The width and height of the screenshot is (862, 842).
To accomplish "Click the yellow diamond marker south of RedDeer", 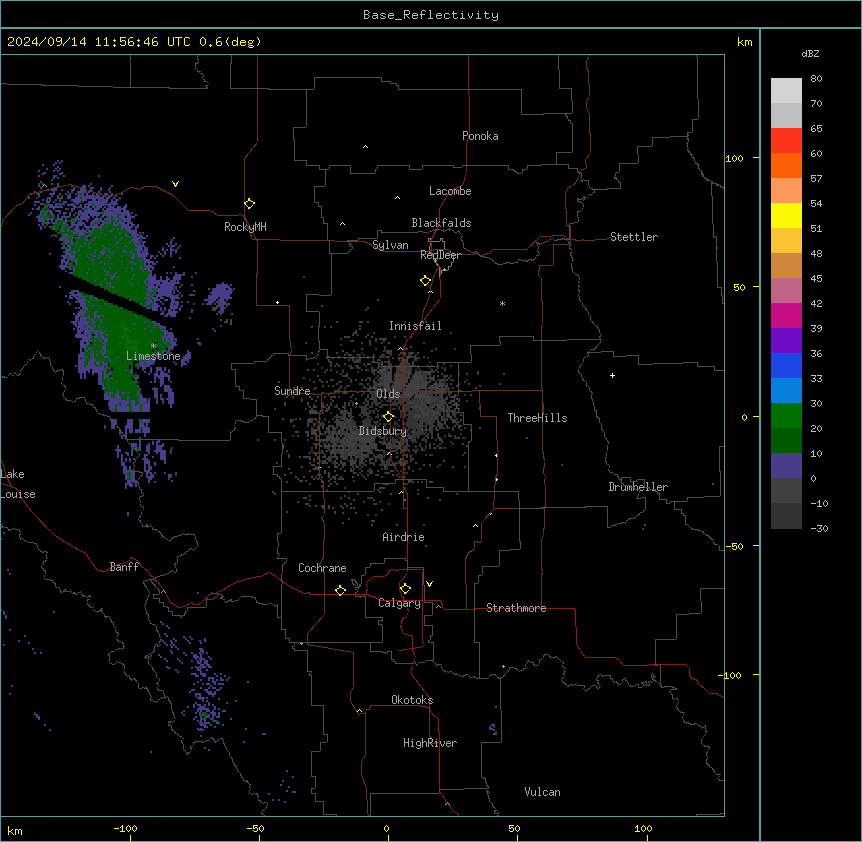I will (x=425, y=281).
